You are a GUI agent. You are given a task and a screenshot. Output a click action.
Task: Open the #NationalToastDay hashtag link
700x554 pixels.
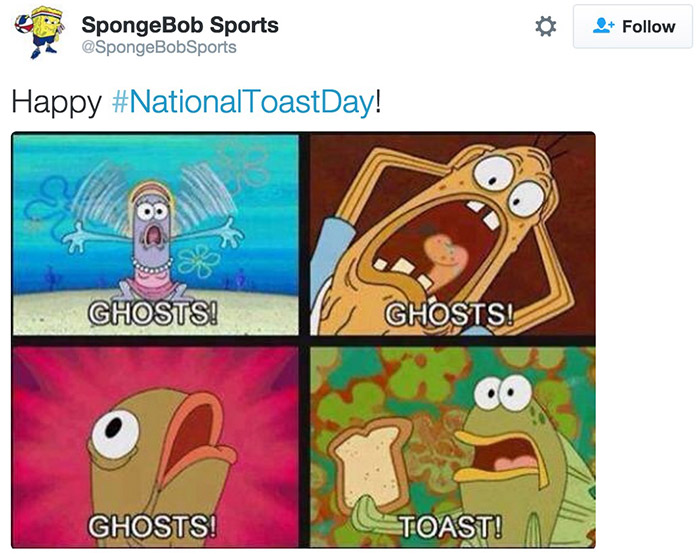[x=243, y=102]
